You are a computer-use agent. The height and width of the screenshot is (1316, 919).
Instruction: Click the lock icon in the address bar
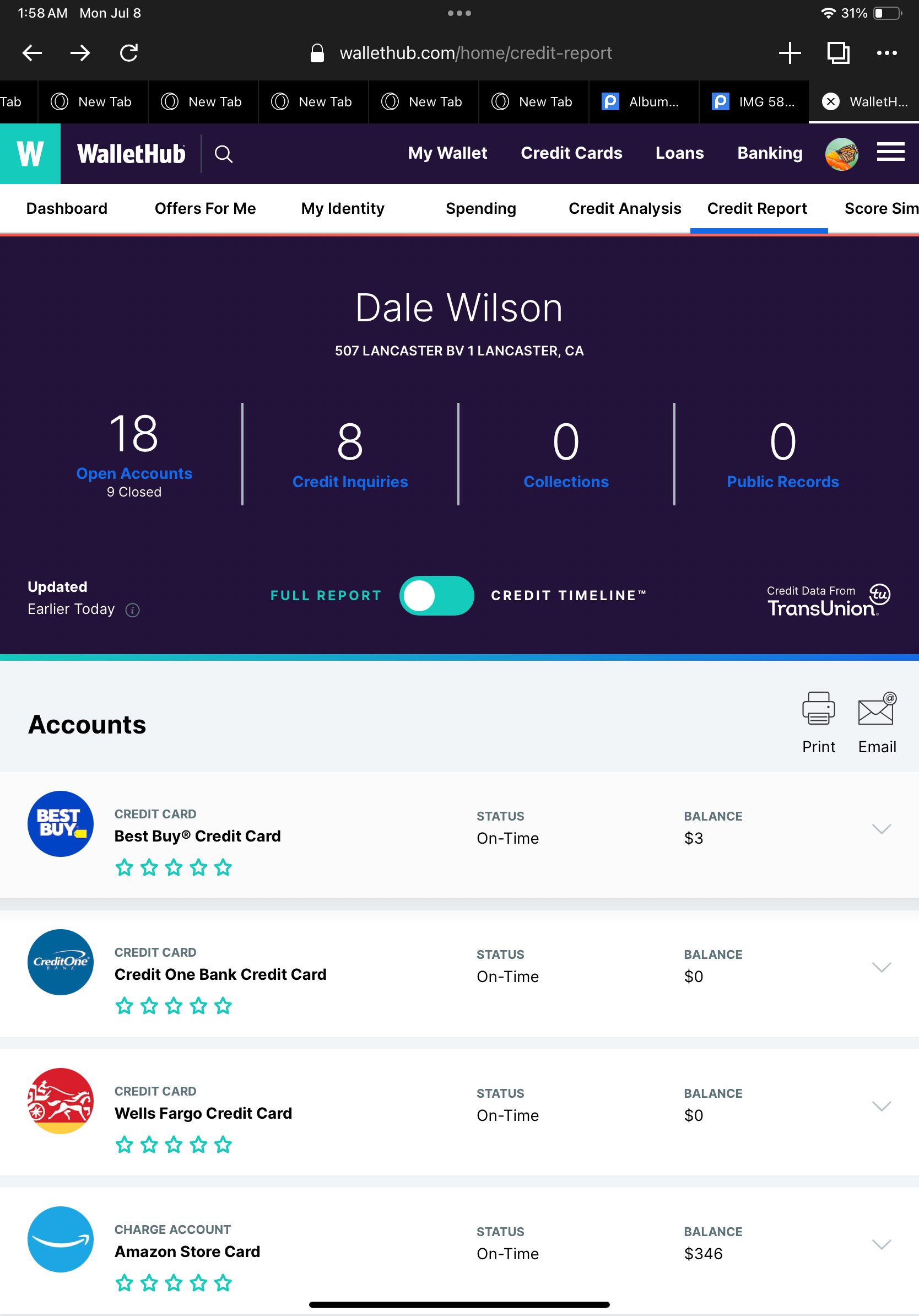(317, 53)
